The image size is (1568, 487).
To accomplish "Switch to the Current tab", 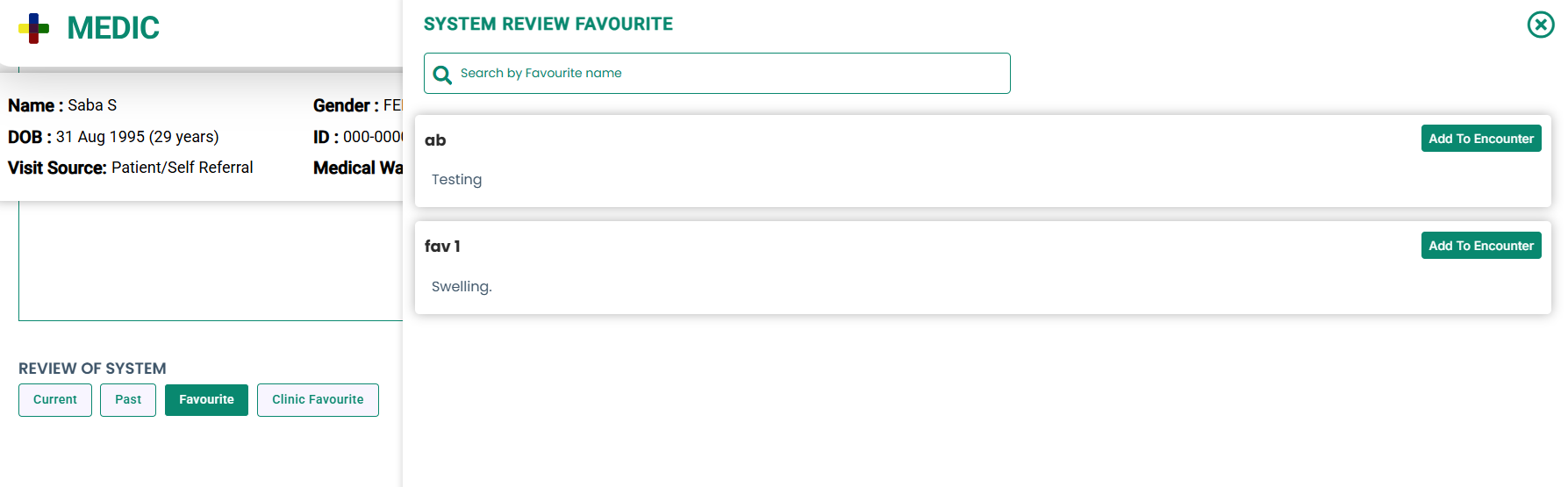I will click(55, 400).
